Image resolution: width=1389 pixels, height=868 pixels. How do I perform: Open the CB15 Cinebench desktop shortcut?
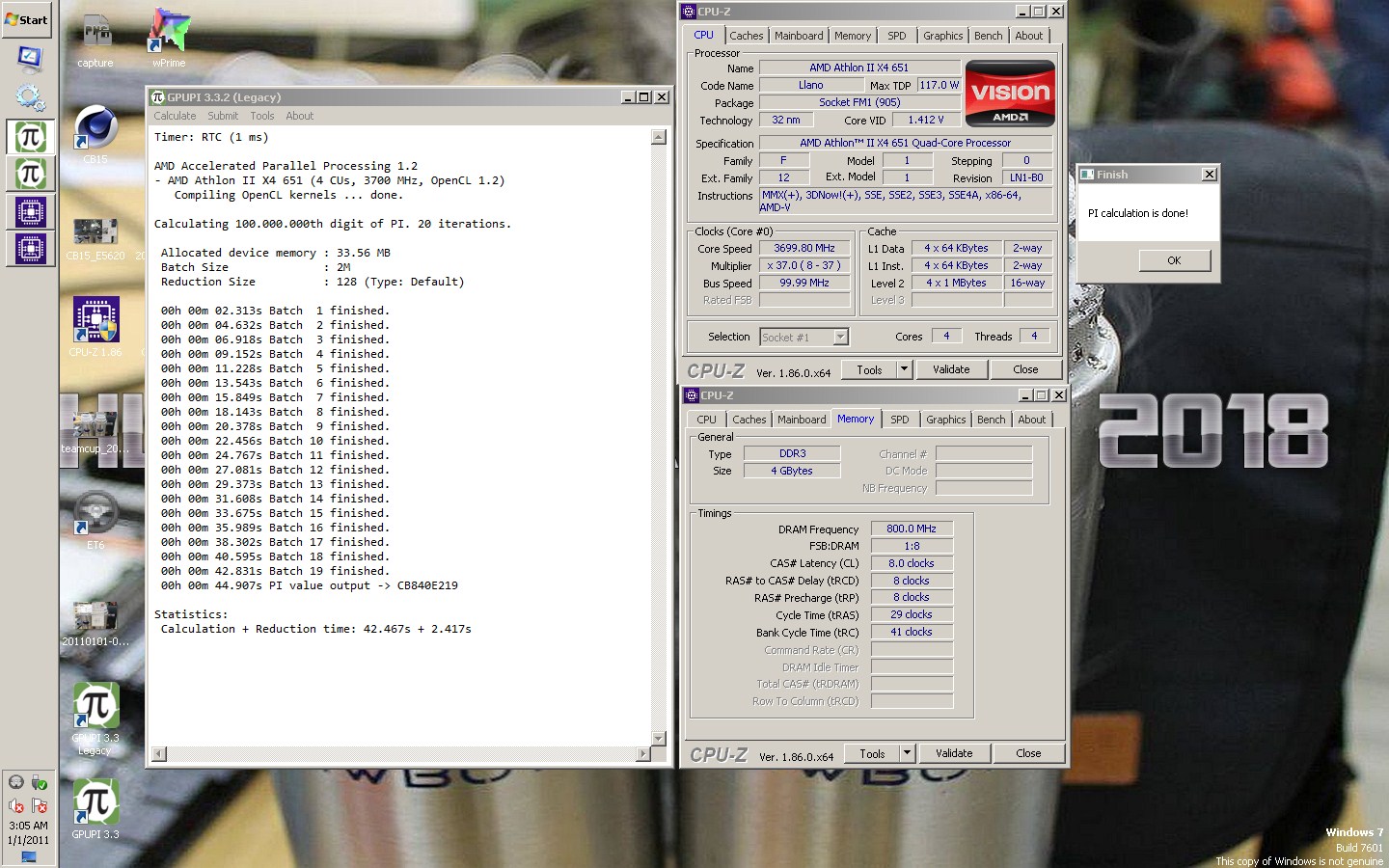[95, 134]
